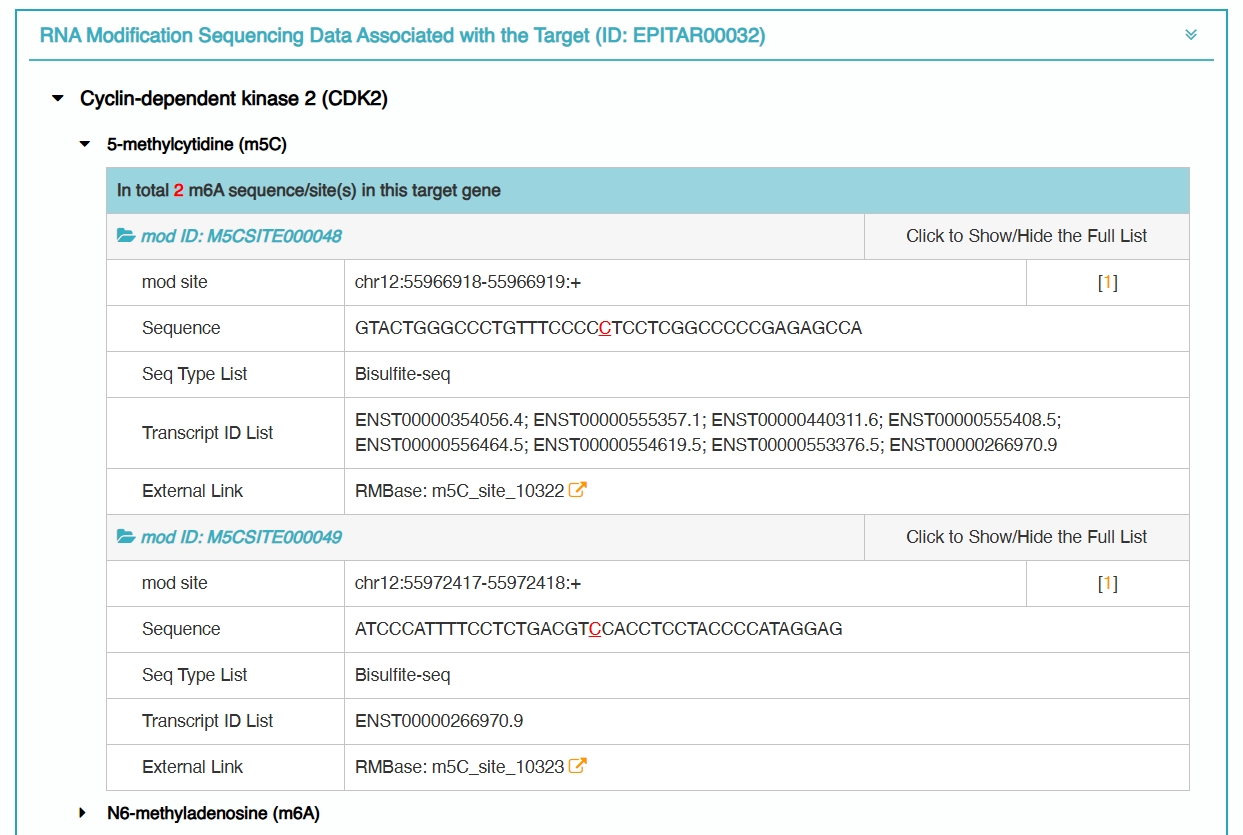Open reference [1] for chr12:55972417 mod site
This screenshot has height=835, width=1243.
pos(1107,584)
